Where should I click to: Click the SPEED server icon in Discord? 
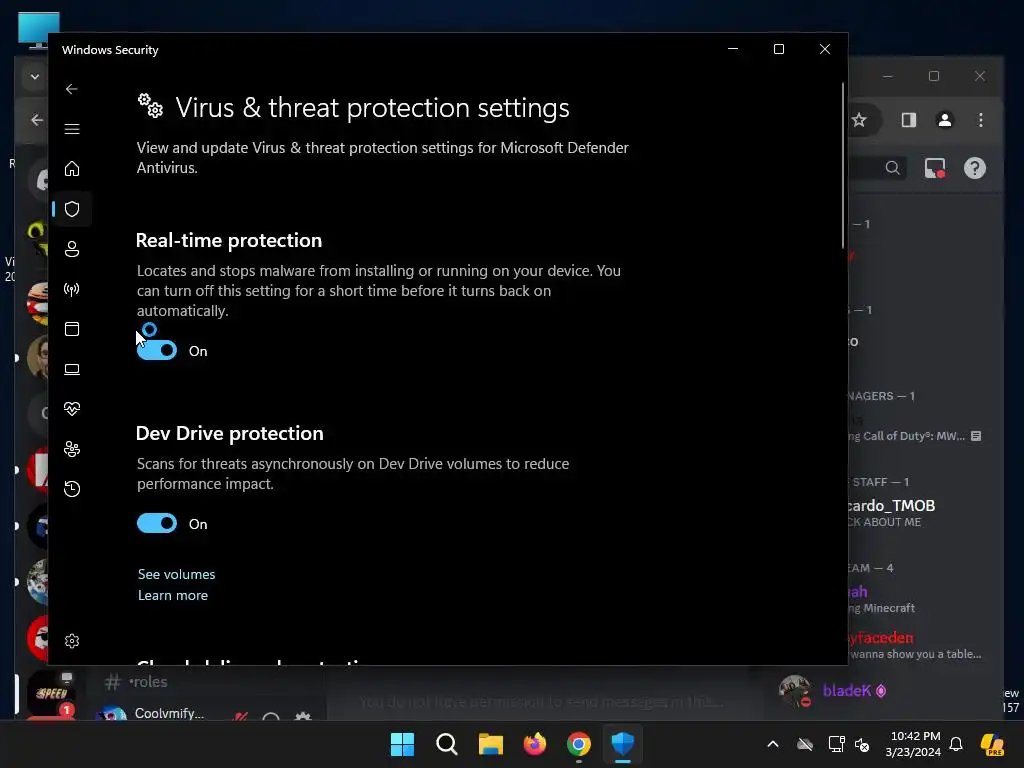(x=52, y=694)
